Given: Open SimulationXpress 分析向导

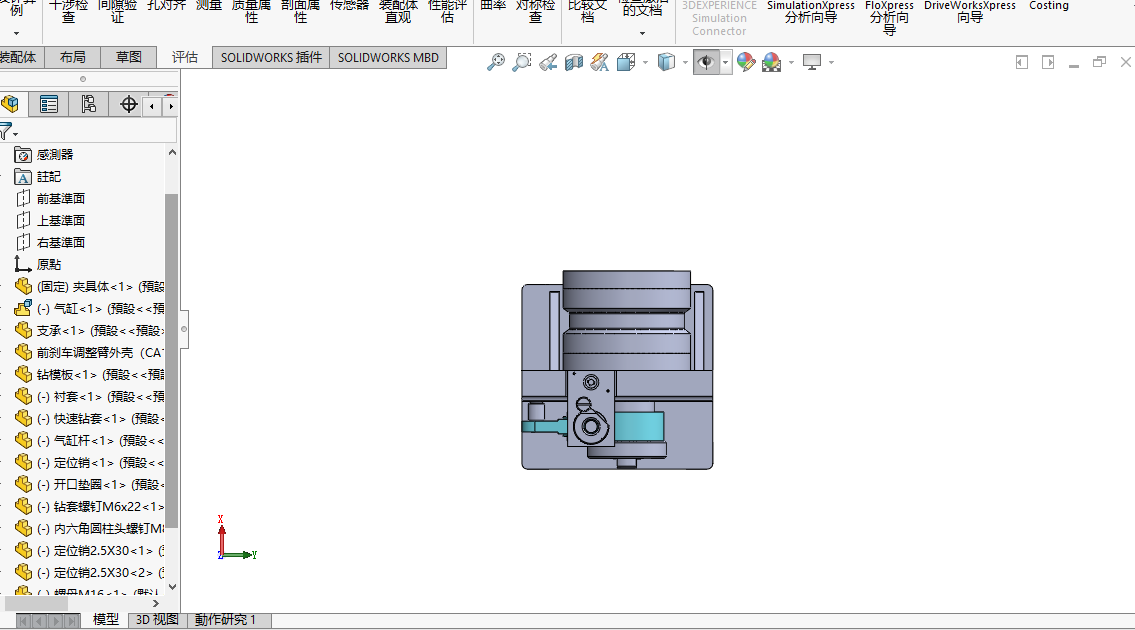Looking at the screenshot, I should pos(811,12).
